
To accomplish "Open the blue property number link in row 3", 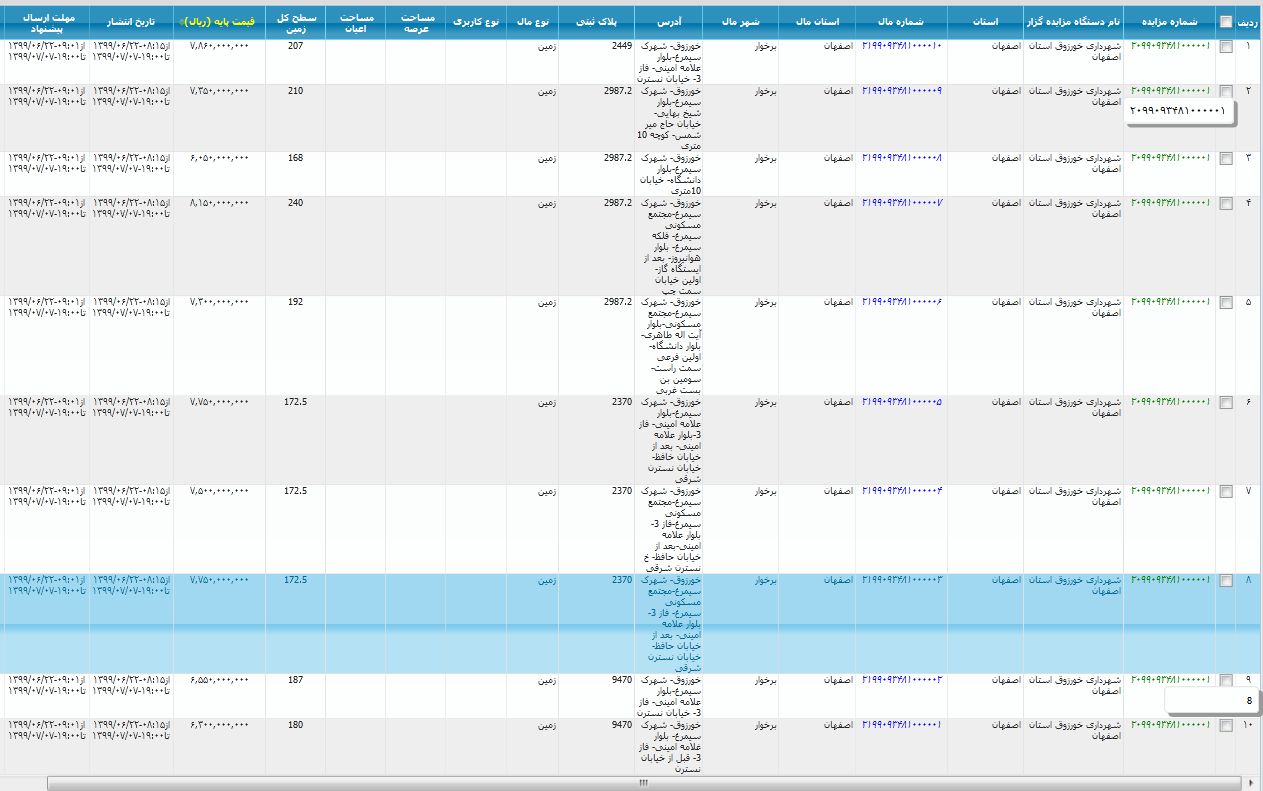I will tap(901, 158).
